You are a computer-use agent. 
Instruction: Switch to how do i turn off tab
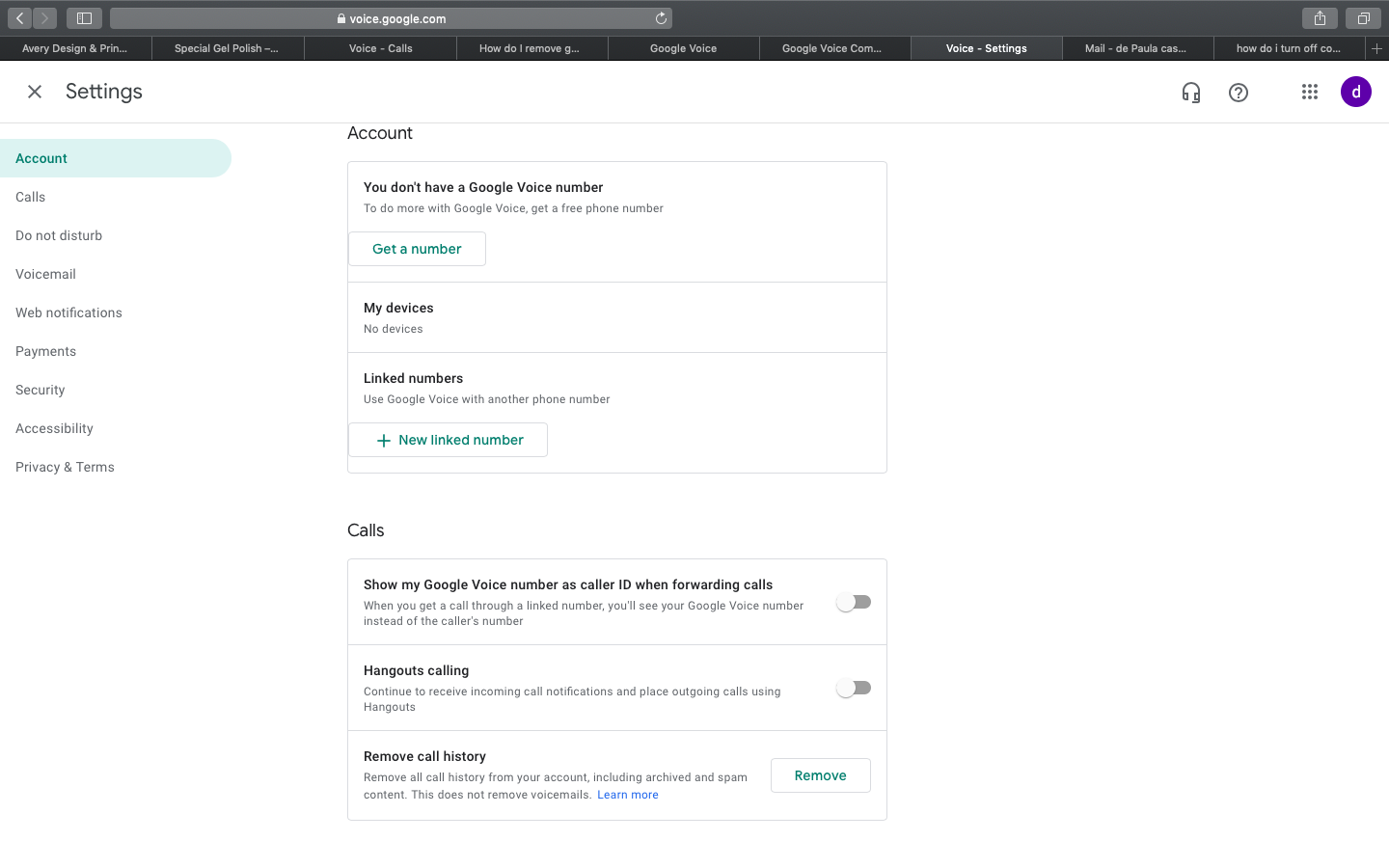pos(1289,48)
